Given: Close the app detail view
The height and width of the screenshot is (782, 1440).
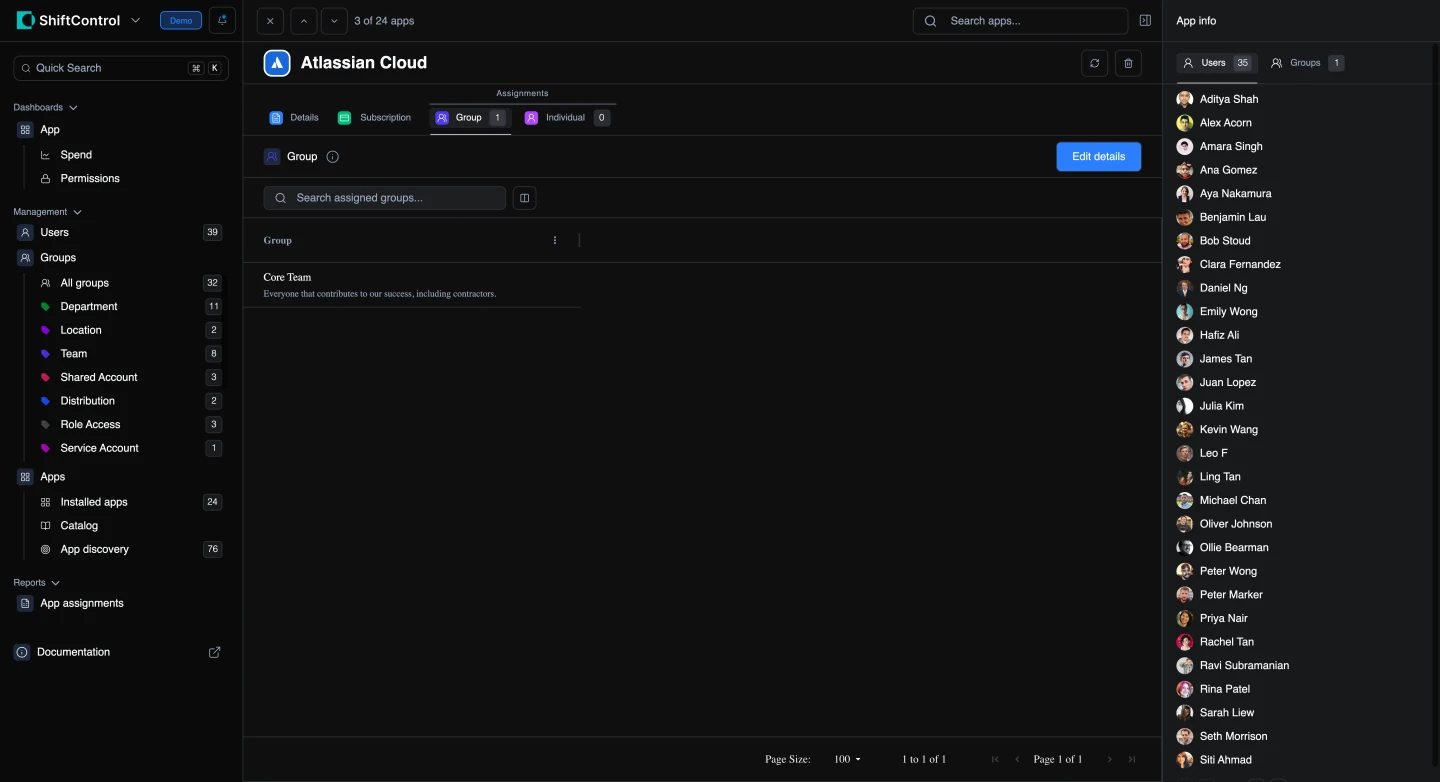Looking at the screenshot, I should 270,21.
